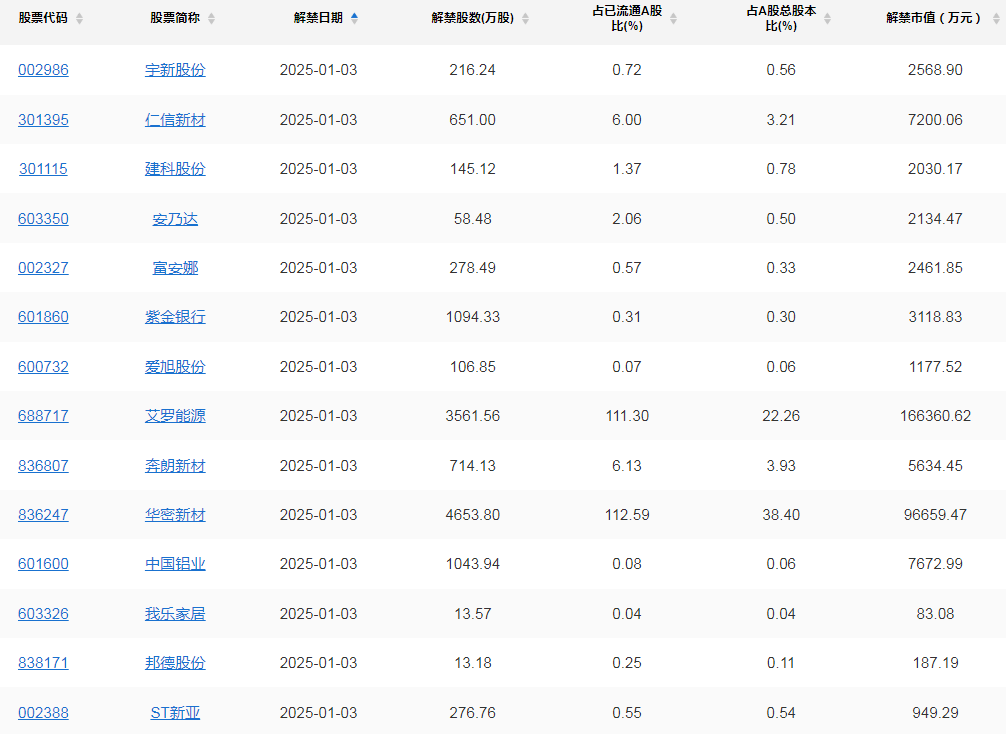
Task: Select the 38.40 total share percentage cell
Action: tap(781, 515)
